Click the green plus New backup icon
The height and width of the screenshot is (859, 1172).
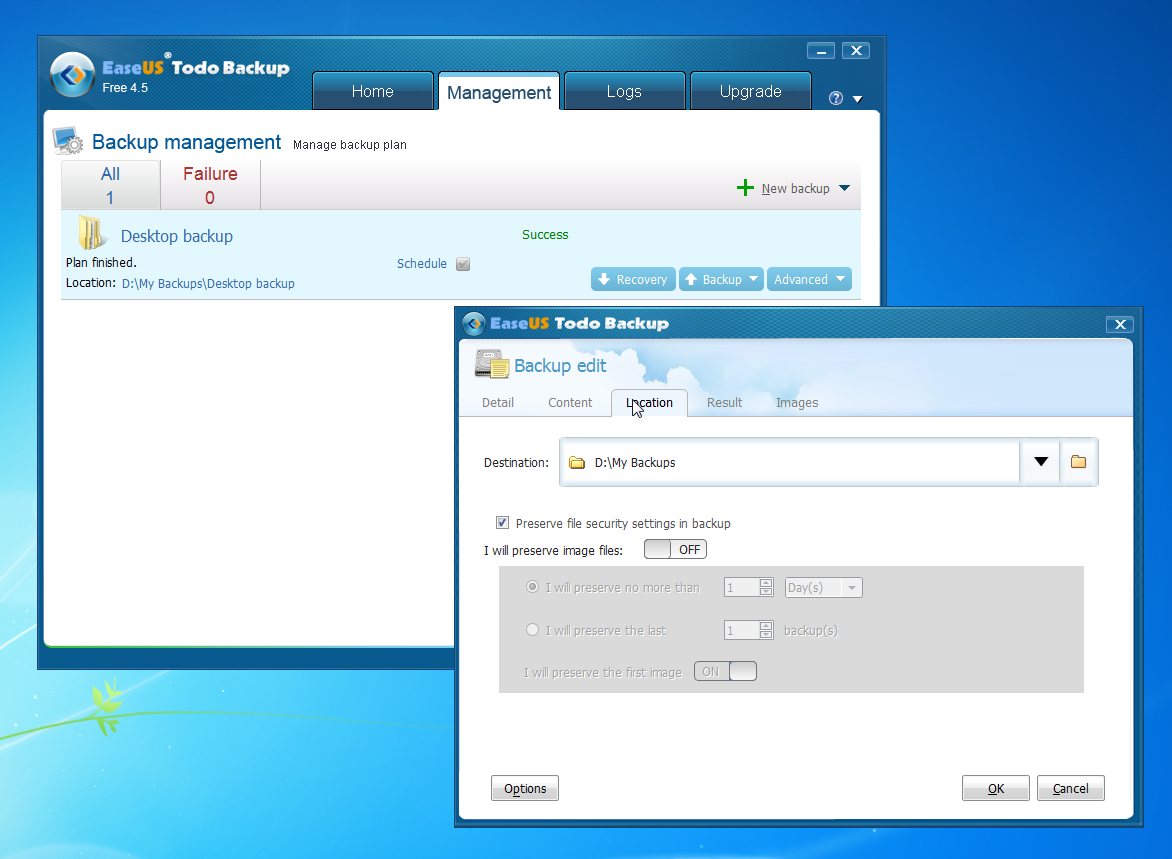click(x=744, y=188)
